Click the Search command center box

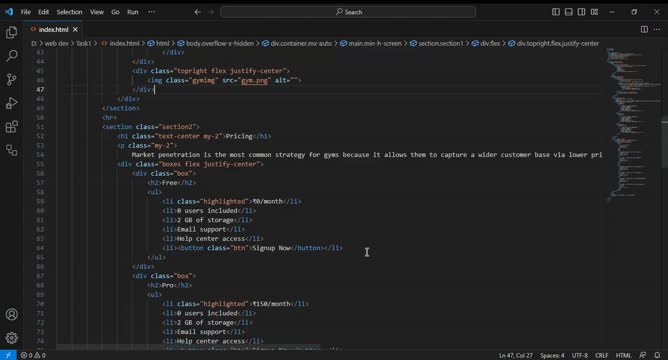point(348,12)
